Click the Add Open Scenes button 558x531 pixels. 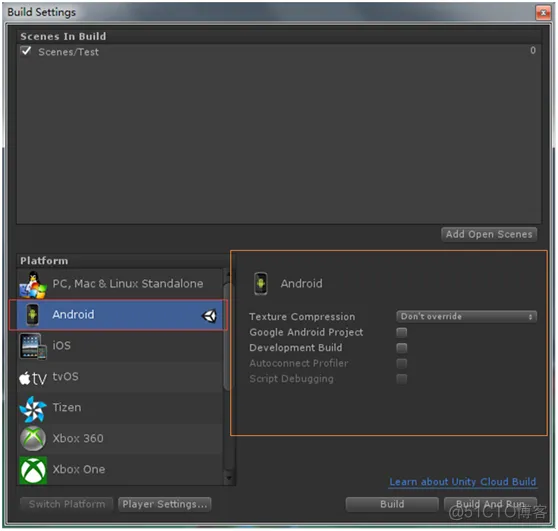pyautogui.click(x=489, y=234)
